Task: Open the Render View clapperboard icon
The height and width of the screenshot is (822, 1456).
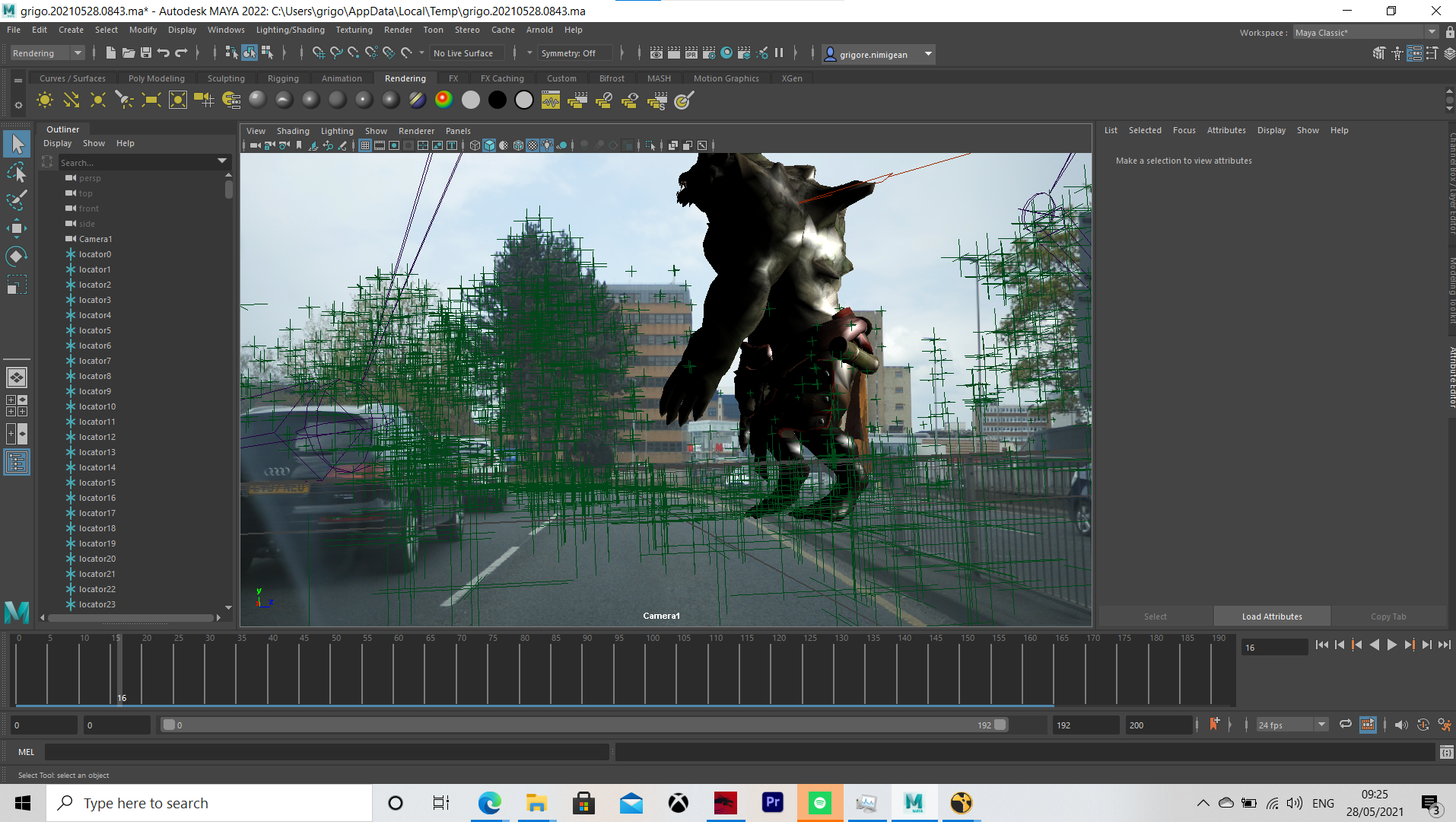Action: point(656,53)
